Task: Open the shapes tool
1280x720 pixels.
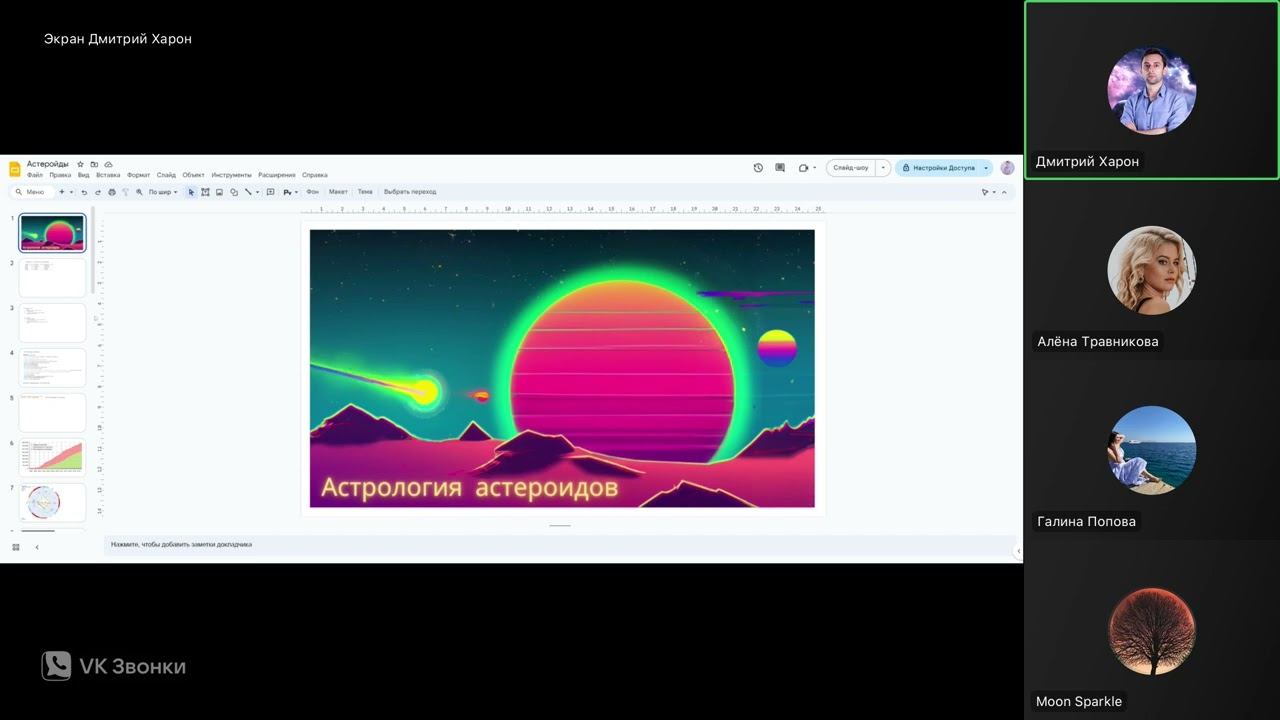Action: 234,192
